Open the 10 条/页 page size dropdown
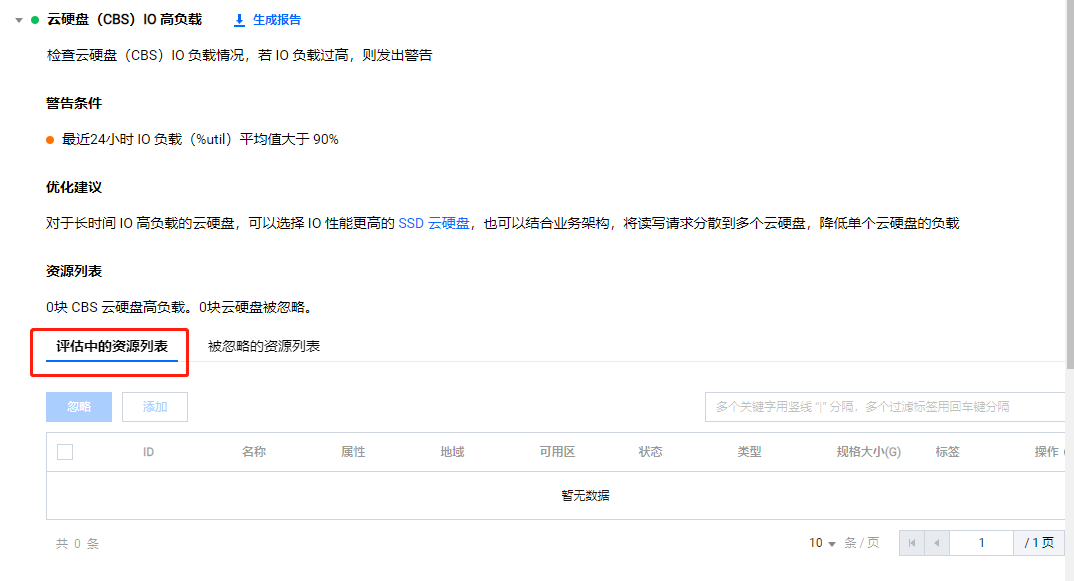 coord(822,543)
